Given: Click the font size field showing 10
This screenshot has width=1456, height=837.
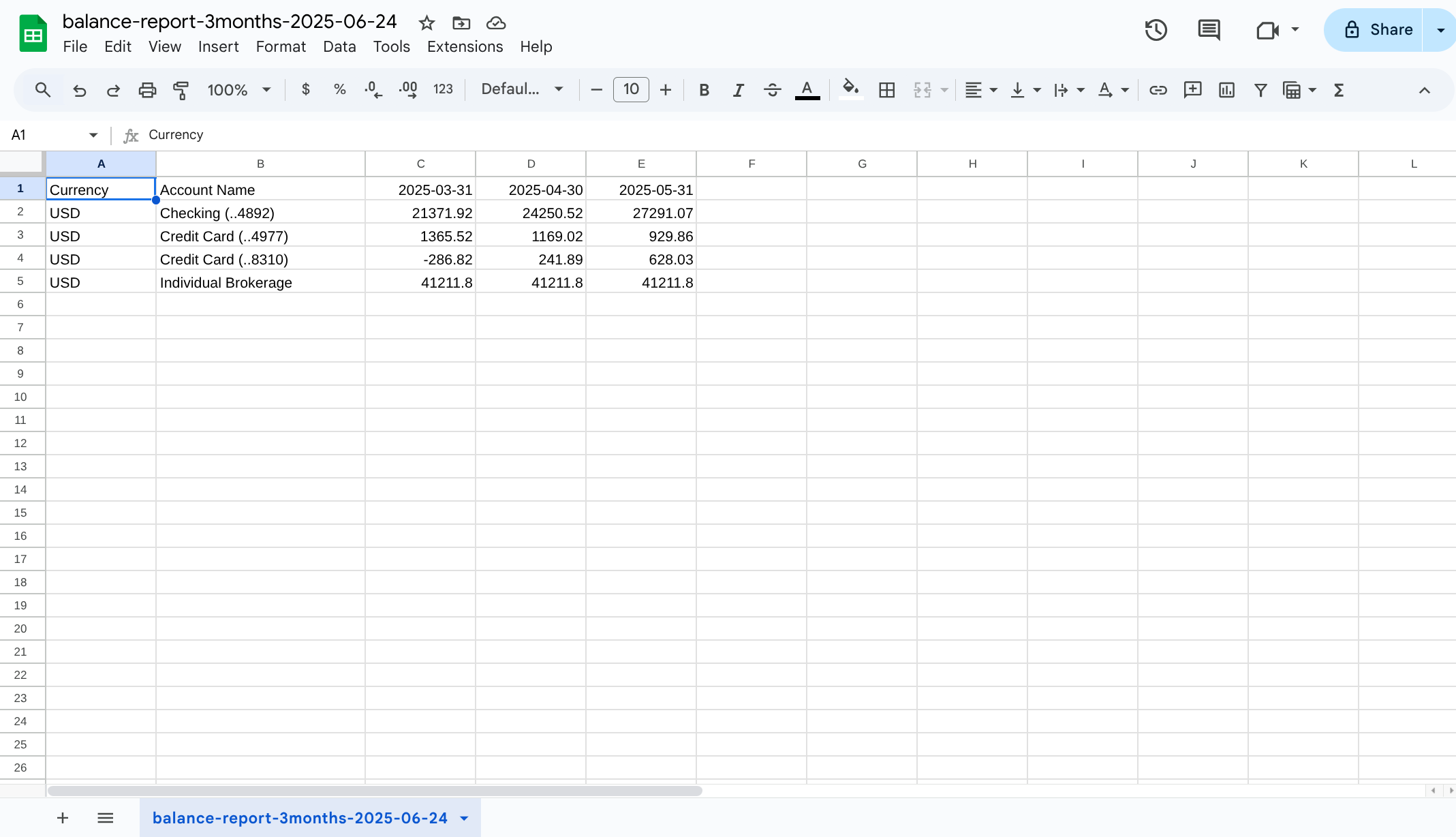Looking at the screenshot, I should click(x=631, y=89).
